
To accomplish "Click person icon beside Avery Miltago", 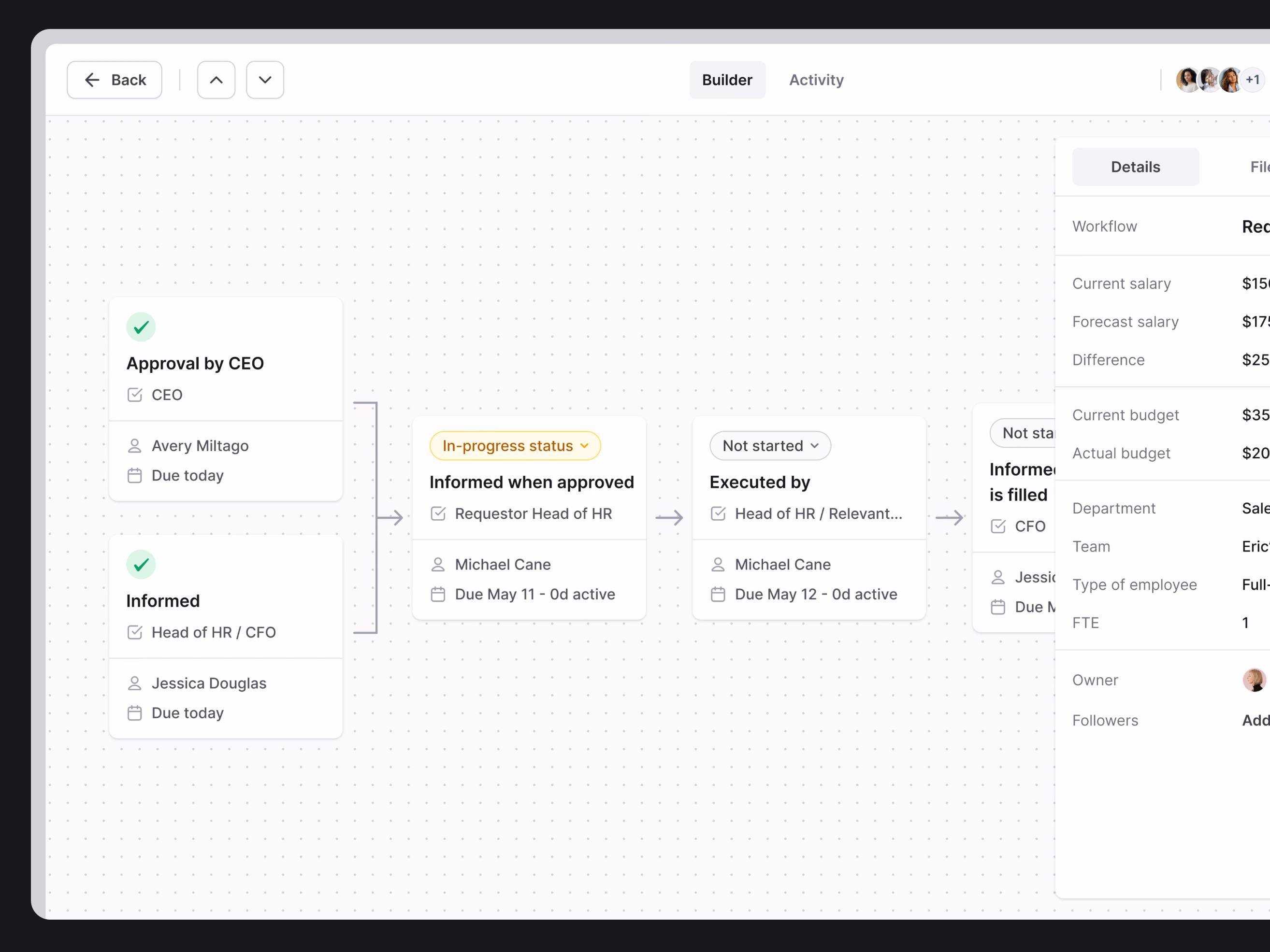I will click(134, 446).
